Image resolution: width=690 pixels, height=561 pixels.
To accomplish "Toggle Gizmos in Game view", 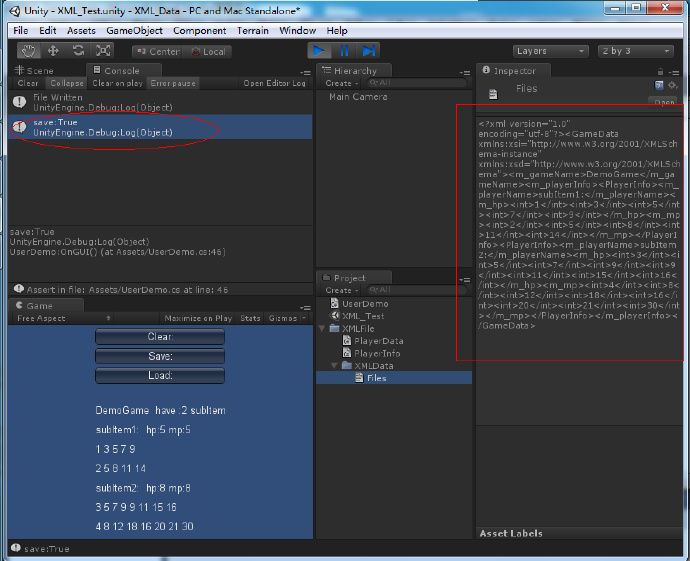I will 283,318.
